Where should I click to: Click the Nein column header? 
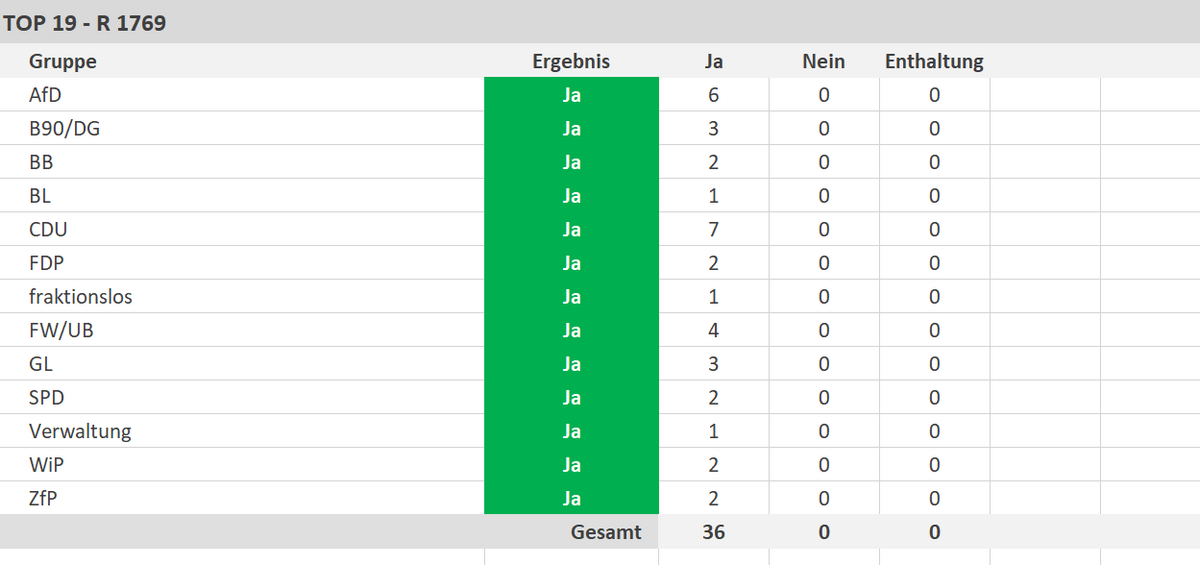[824, 61]
